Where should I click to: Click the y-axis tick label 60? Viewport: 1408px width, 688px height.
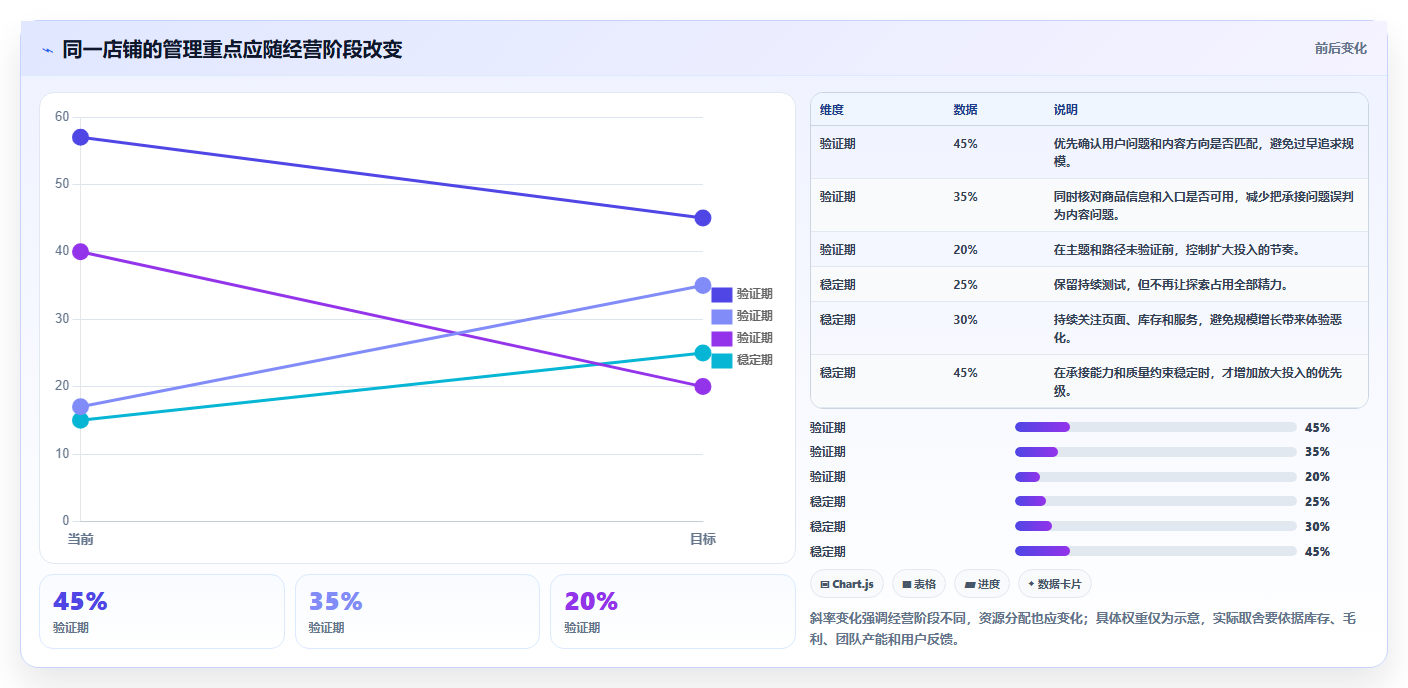(62, 117)
